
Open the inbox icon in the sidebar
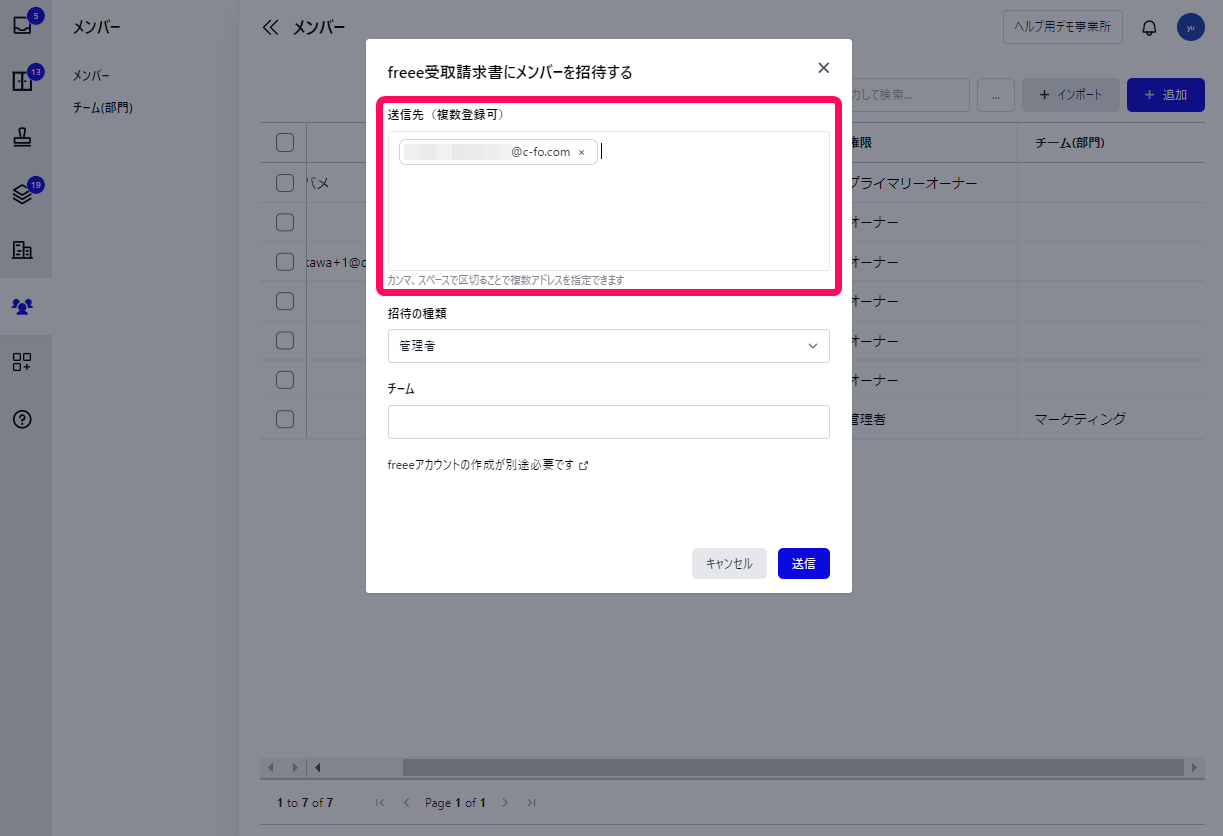(x=23, y=25)
